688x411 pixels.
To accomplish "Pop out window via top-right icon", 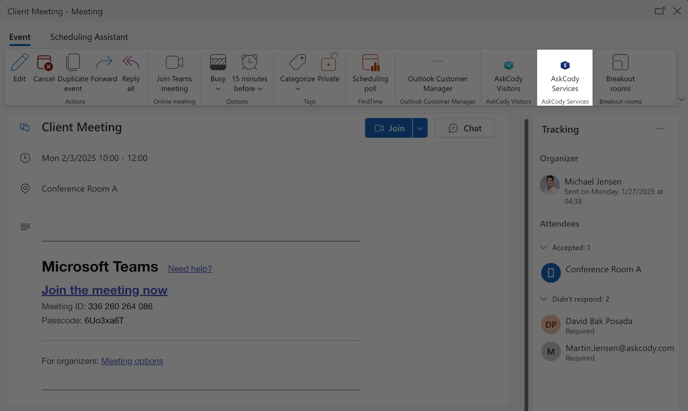I will tap(659, 11).
